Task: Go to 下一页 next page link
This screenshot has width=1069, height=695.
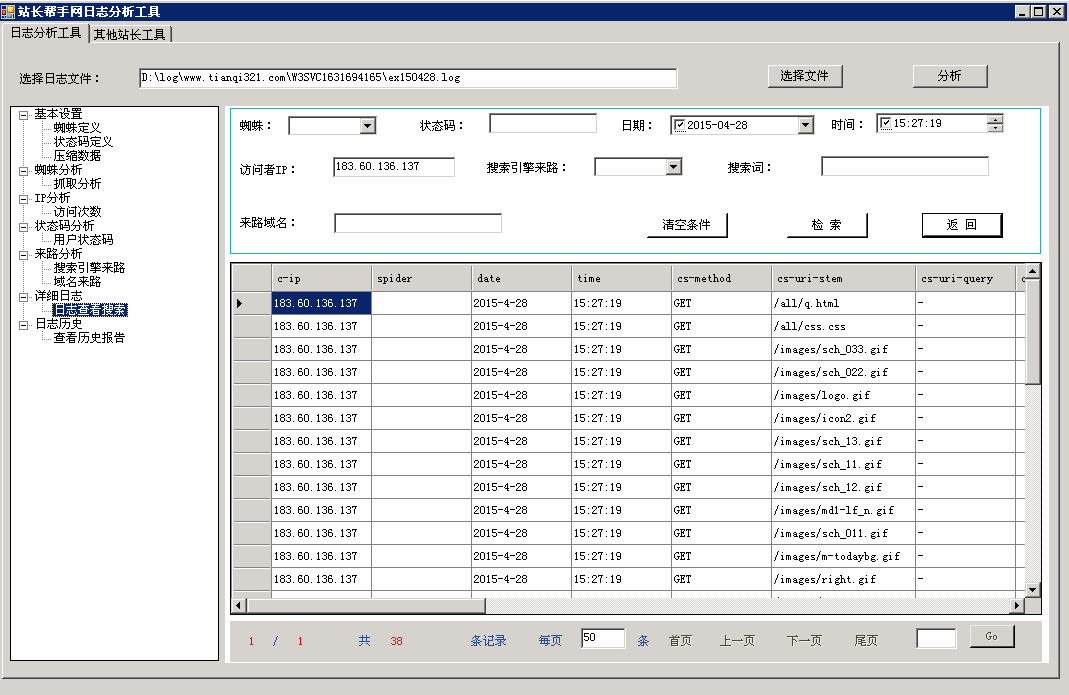Action: click(804, 641)
